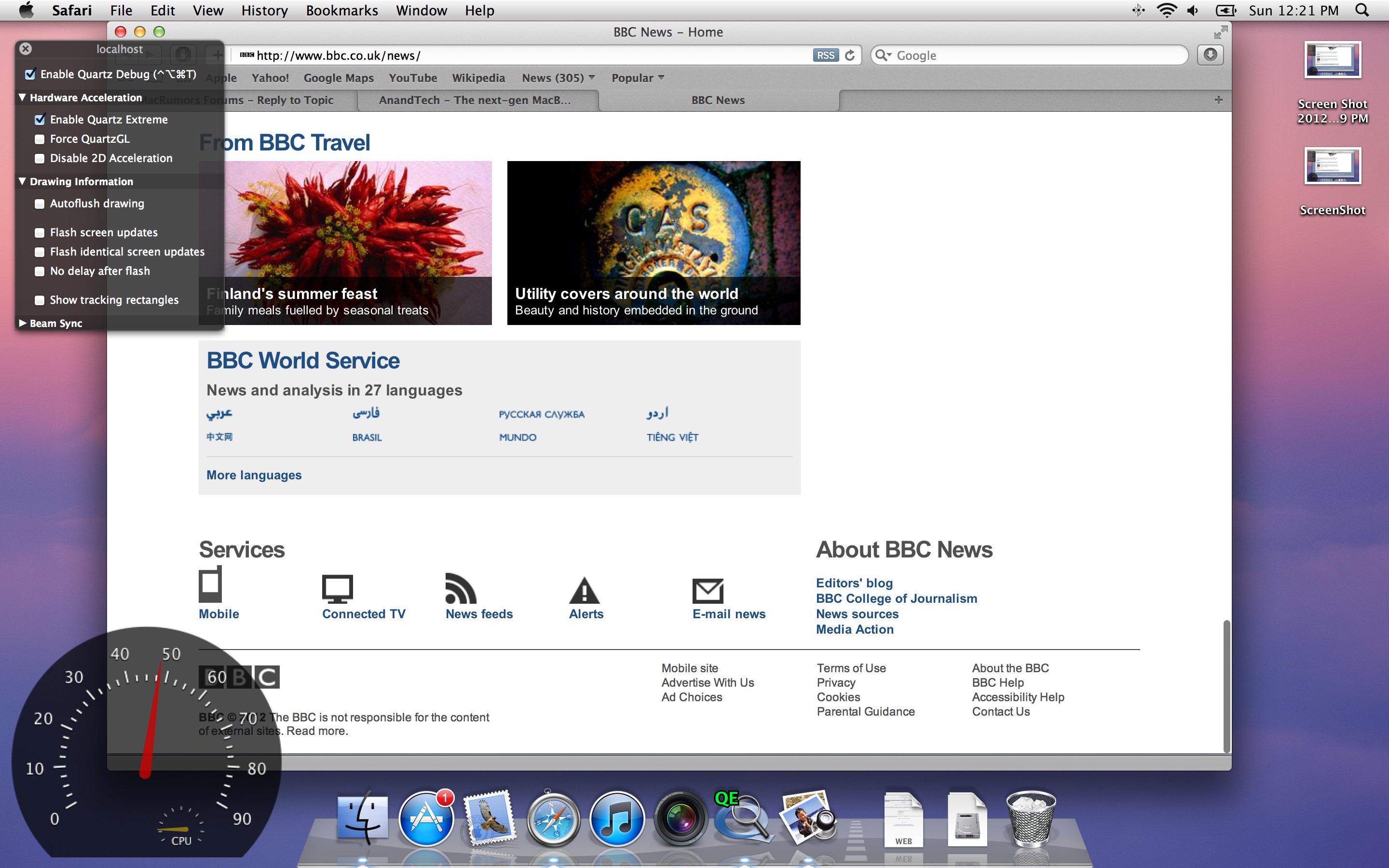
Task: Reload the BBC News page
Action: [850, 55]
